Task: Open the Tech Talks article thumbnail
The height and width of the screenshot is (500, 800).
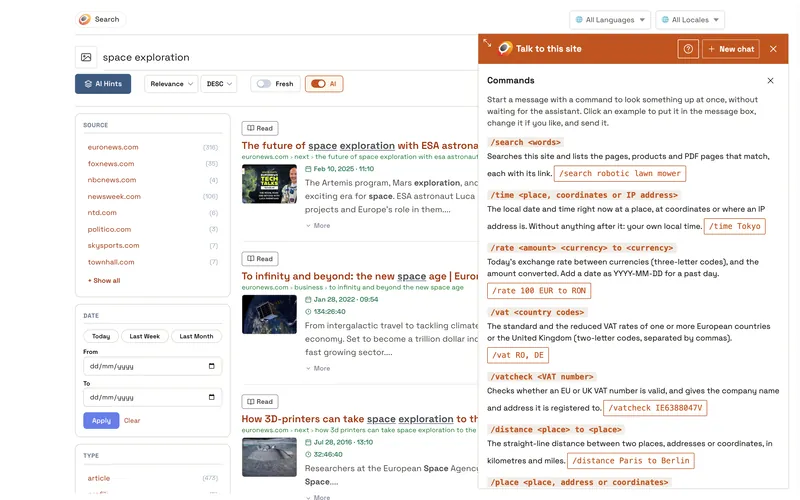Action: [x=269, y=184]
